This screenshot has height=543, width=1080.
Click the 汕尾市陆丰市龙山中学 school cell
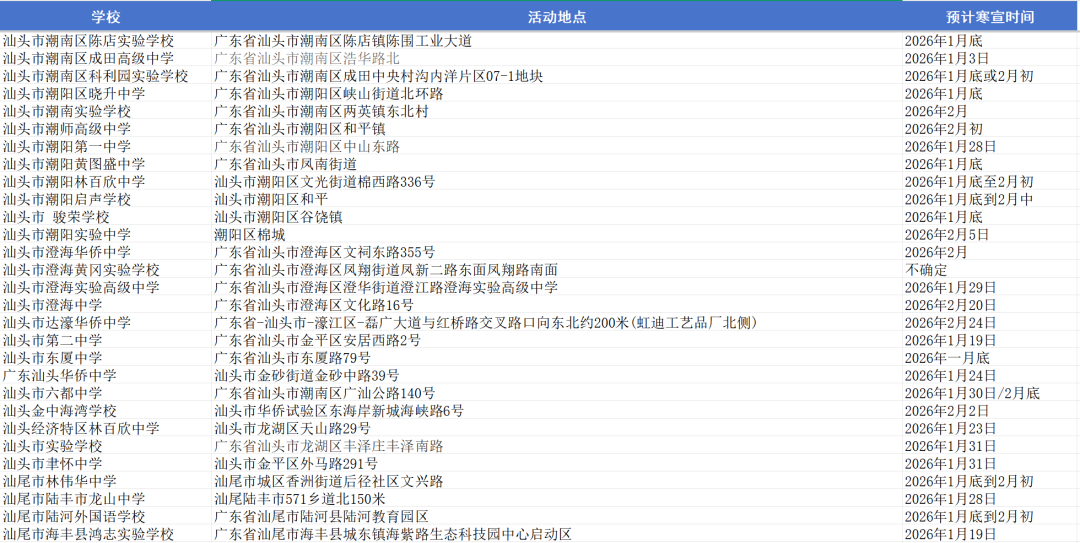74,499
